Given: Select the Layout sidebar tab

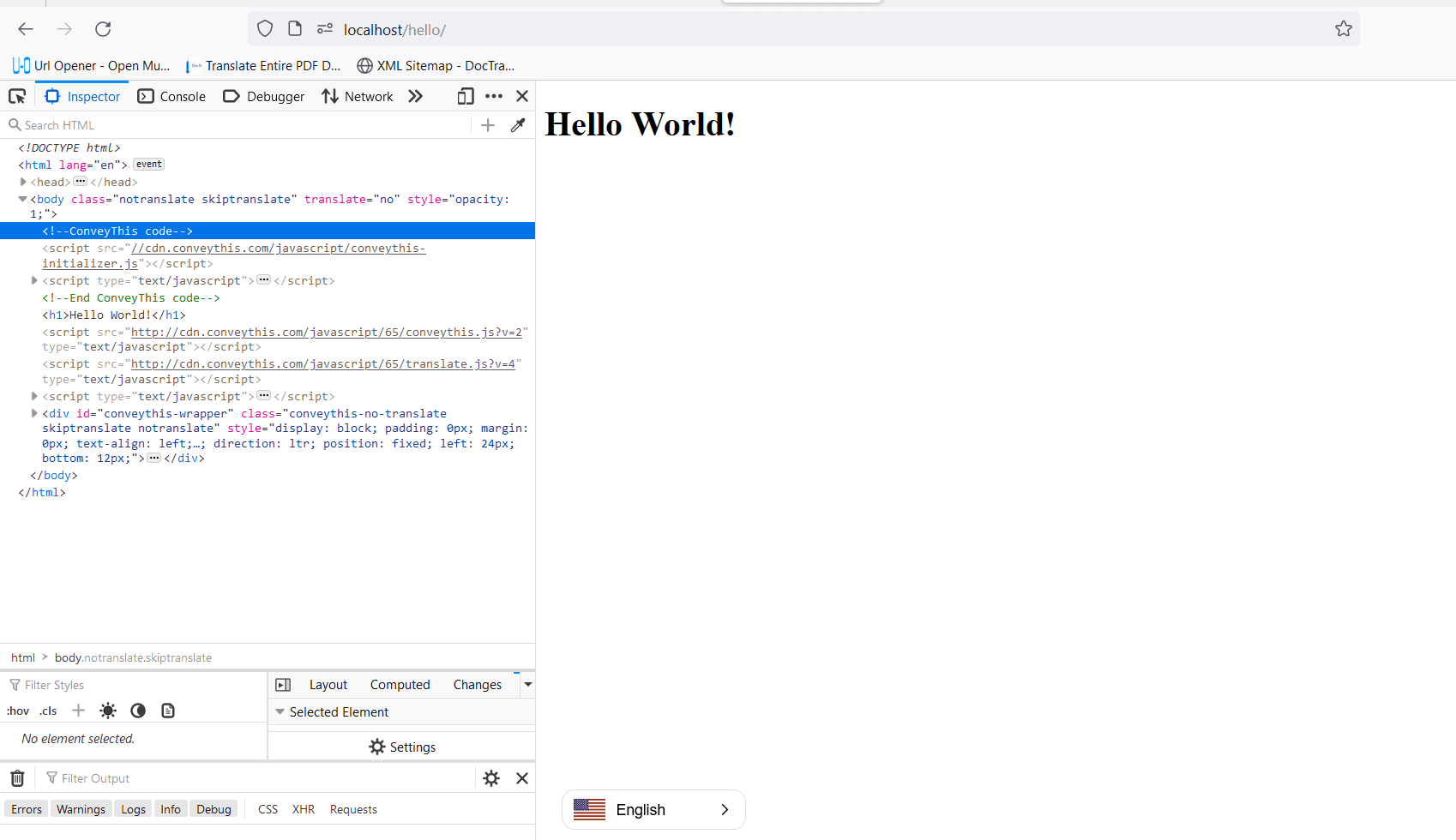Looking at the screenshot, I should [328, 685].
